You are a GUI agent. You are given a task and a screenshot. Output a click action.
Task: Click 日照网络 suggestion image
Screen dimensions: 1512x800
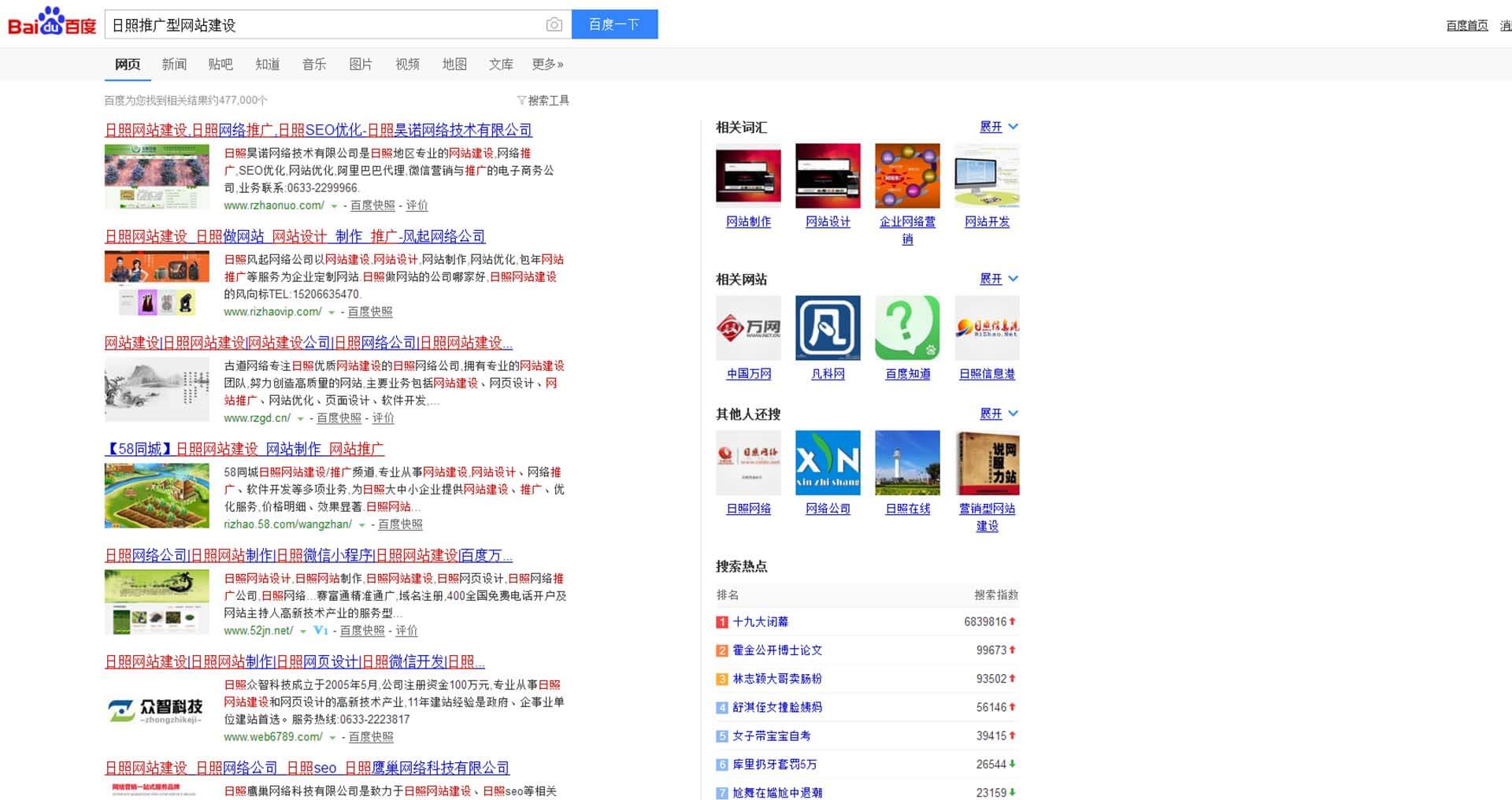click(x=748, y=462)
